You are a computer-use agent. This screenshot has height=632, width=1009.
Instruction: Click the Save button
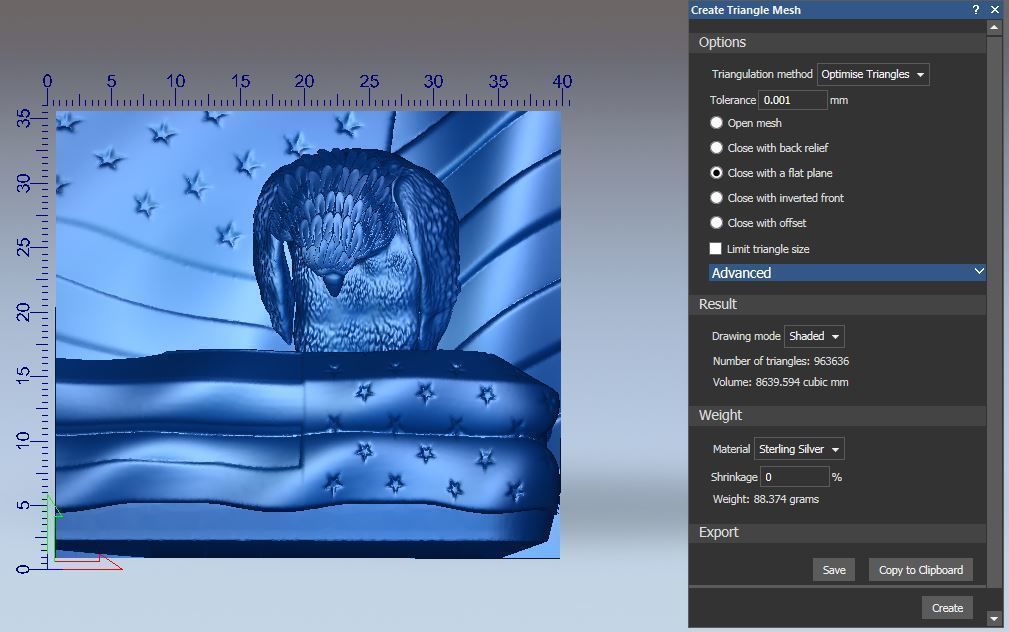(x=834, y=570)
